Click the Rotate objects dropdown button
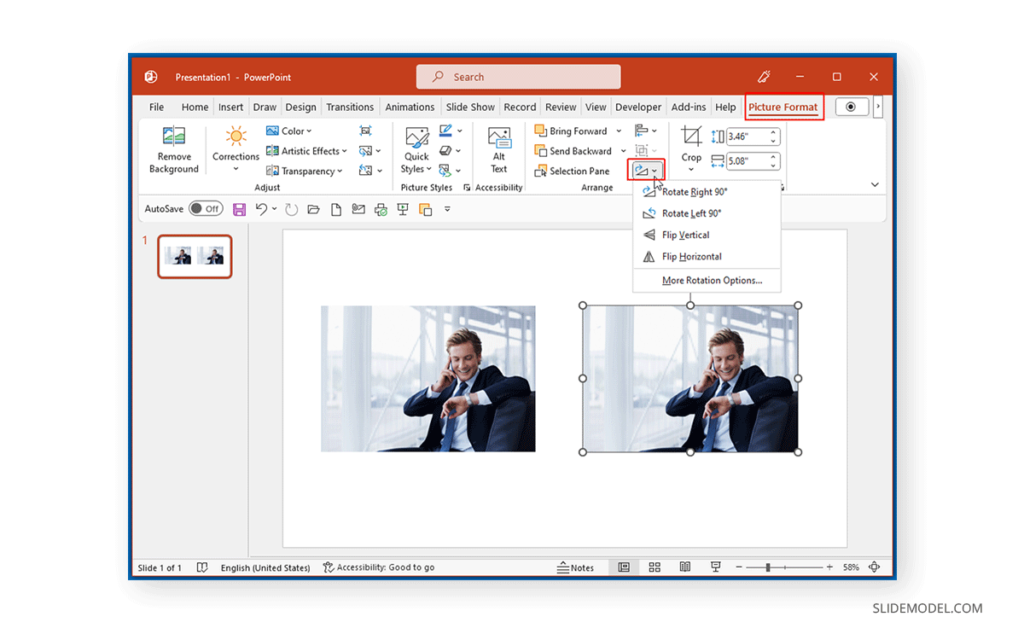The width and height of the screenshot is (1024, 634). (x=646, y=170)
